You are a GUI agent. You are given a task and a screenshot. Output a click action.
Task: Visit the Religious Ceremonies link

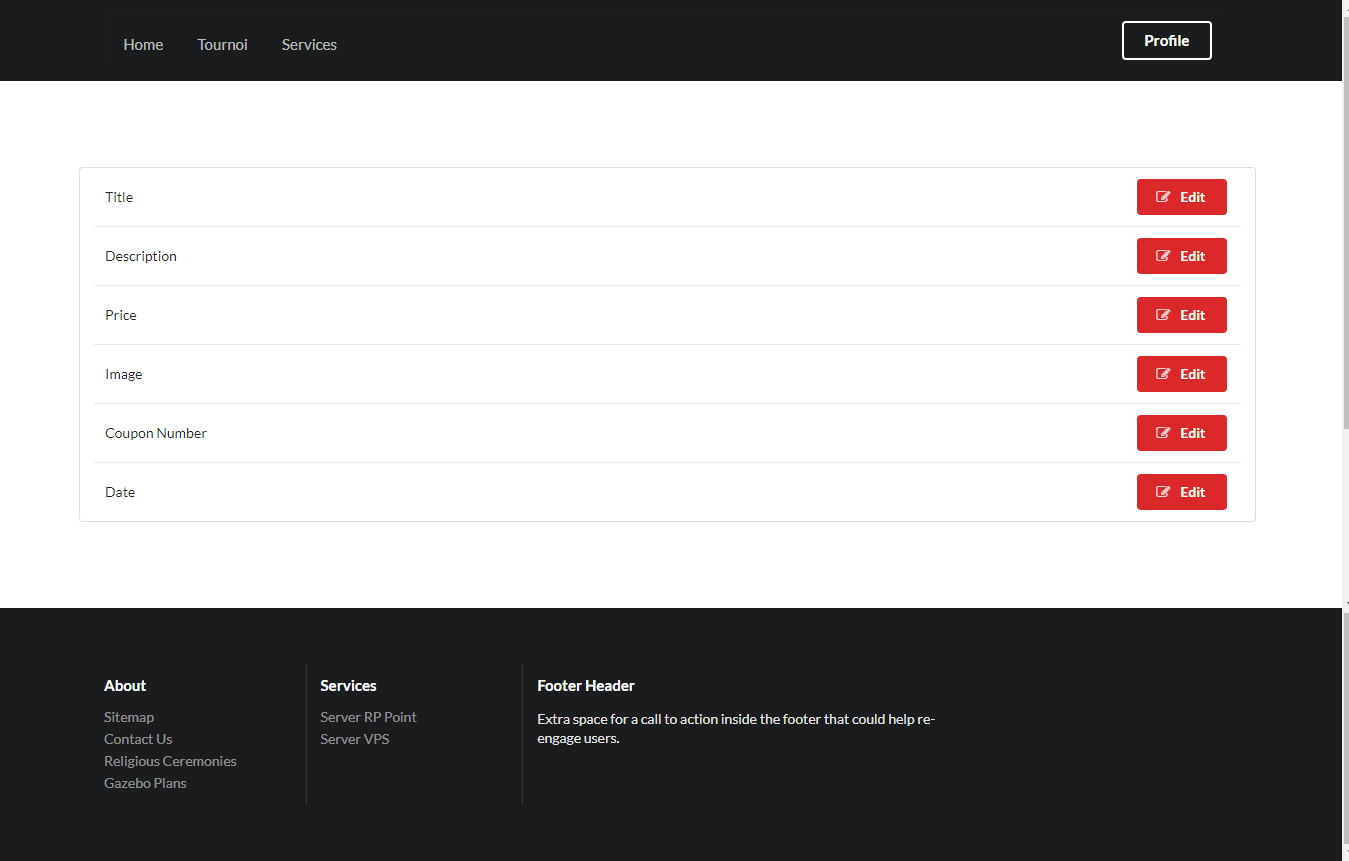point(170,761)
